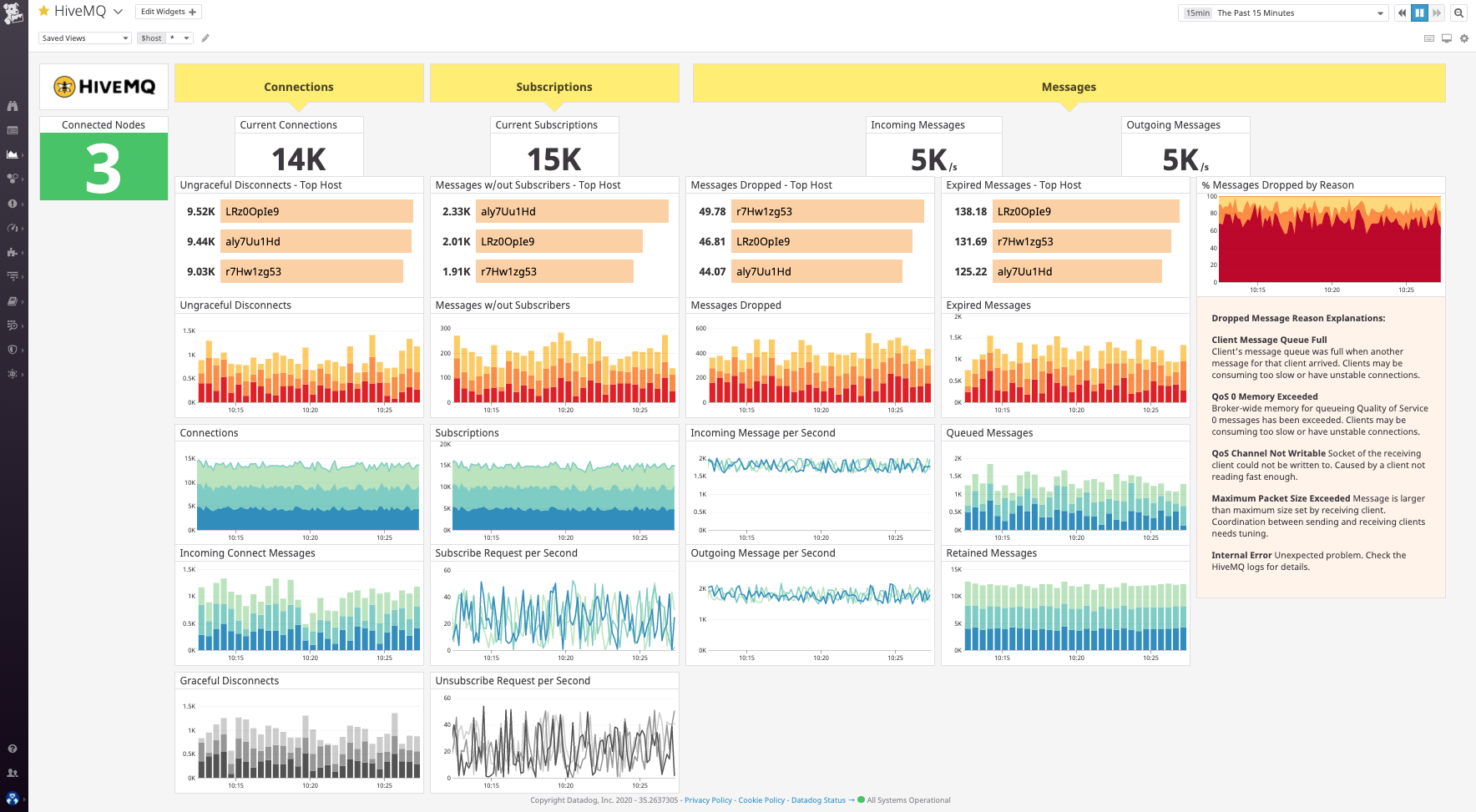
Task: Pause live data updates
Action: (1419, 13)
